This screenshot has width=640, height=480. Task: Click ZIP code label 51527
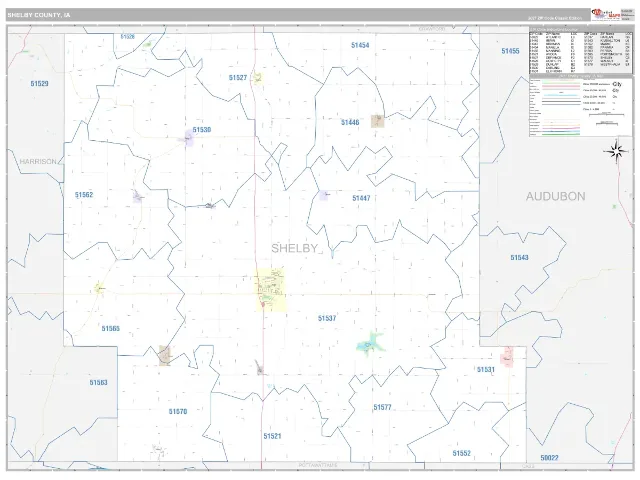(x=238, y=78)
